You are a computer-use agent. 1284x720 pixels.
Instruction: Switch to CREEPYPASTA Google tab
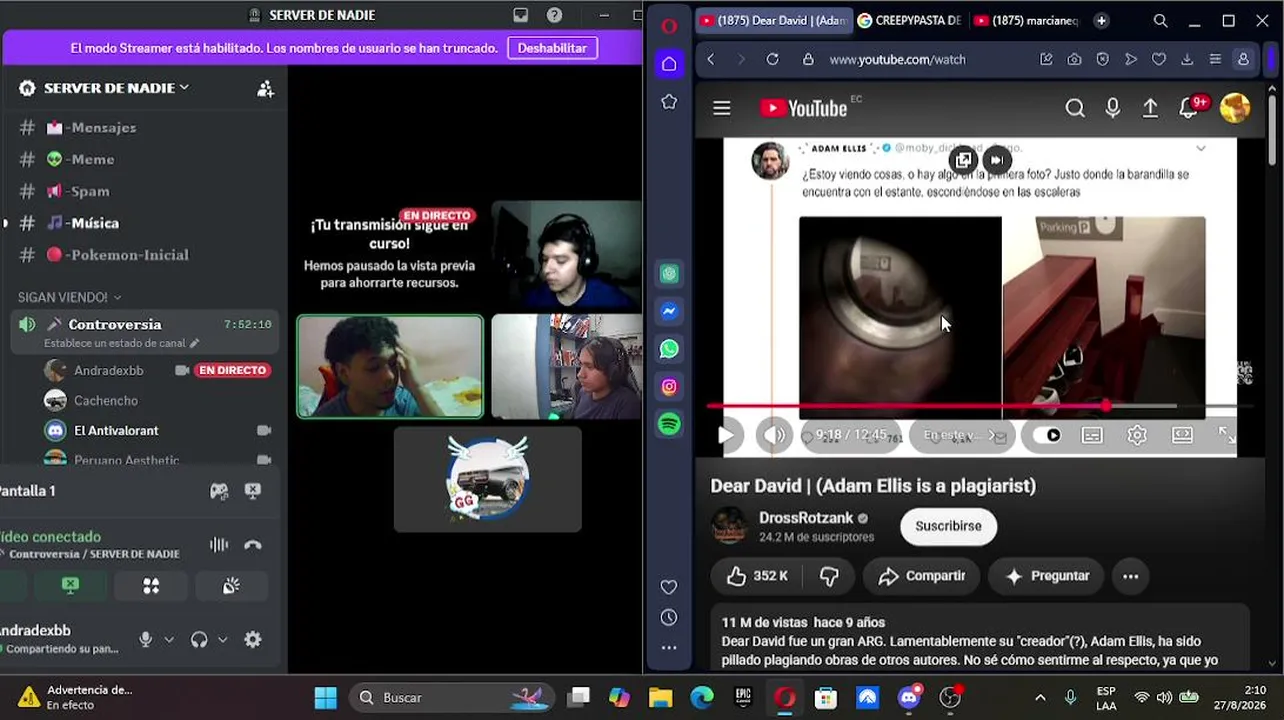(910, 20)
